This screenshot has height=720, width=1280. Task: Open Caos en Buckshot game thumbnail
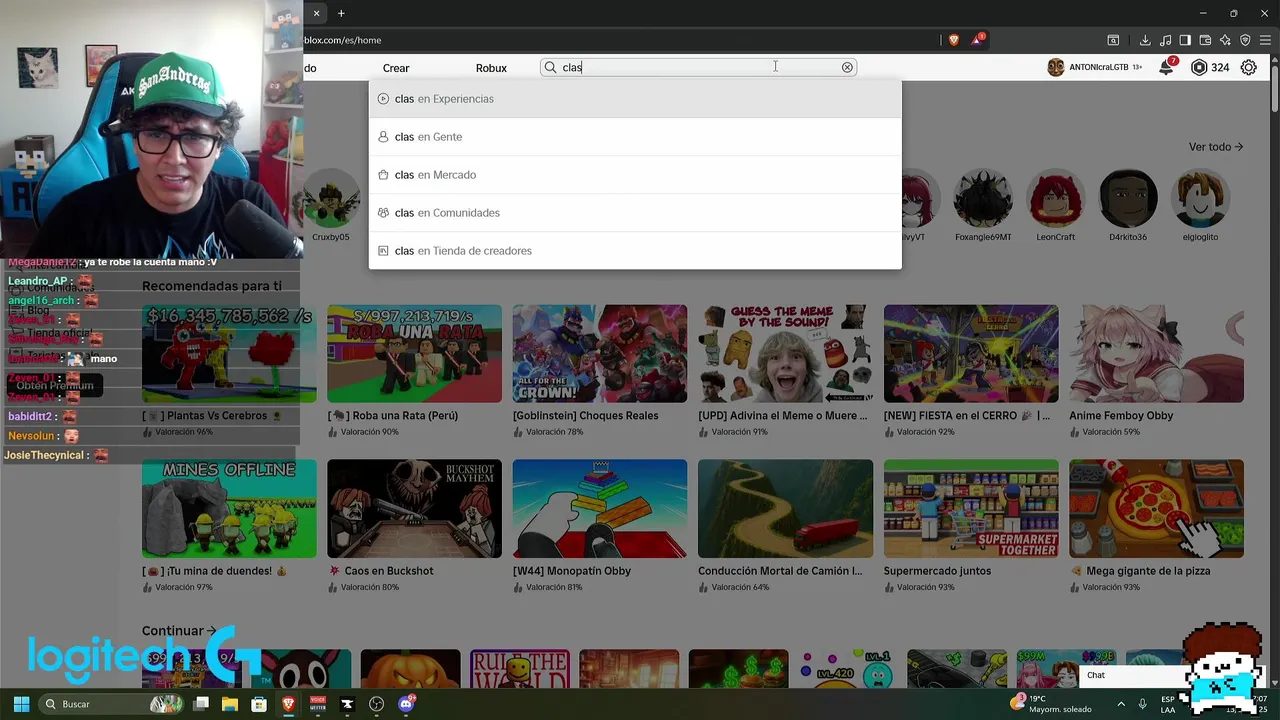pos(414,509)
